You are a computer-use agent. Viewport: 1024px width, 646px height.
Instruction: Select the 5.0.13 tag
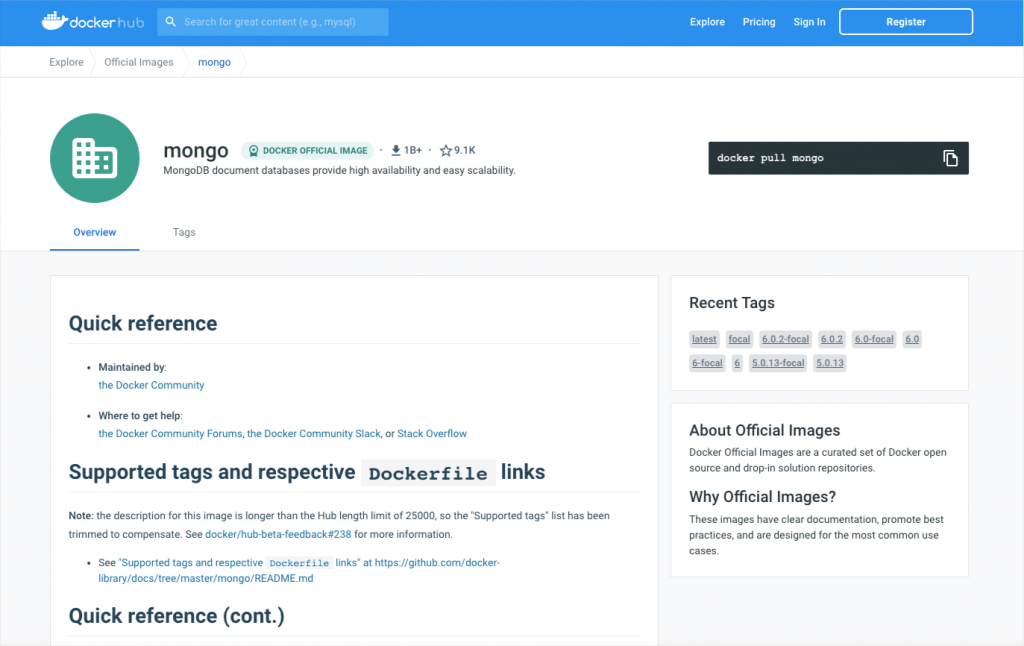pyautogui.click(x=830, y=363)
